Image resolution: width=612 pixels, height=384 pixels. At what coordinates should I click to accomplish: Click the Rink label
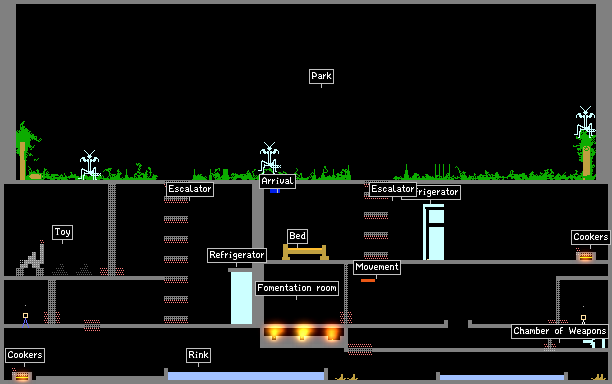198,355
